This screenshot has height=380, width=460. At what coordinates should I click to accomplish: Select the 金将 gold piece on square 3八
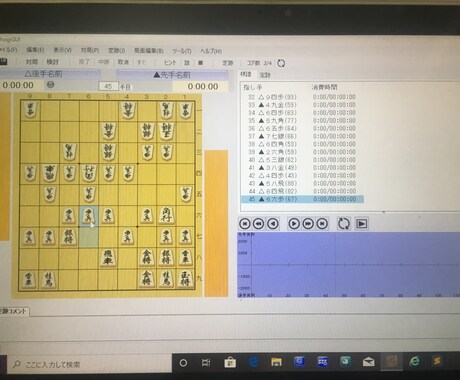pyautogui.click(x=147, y=258)
